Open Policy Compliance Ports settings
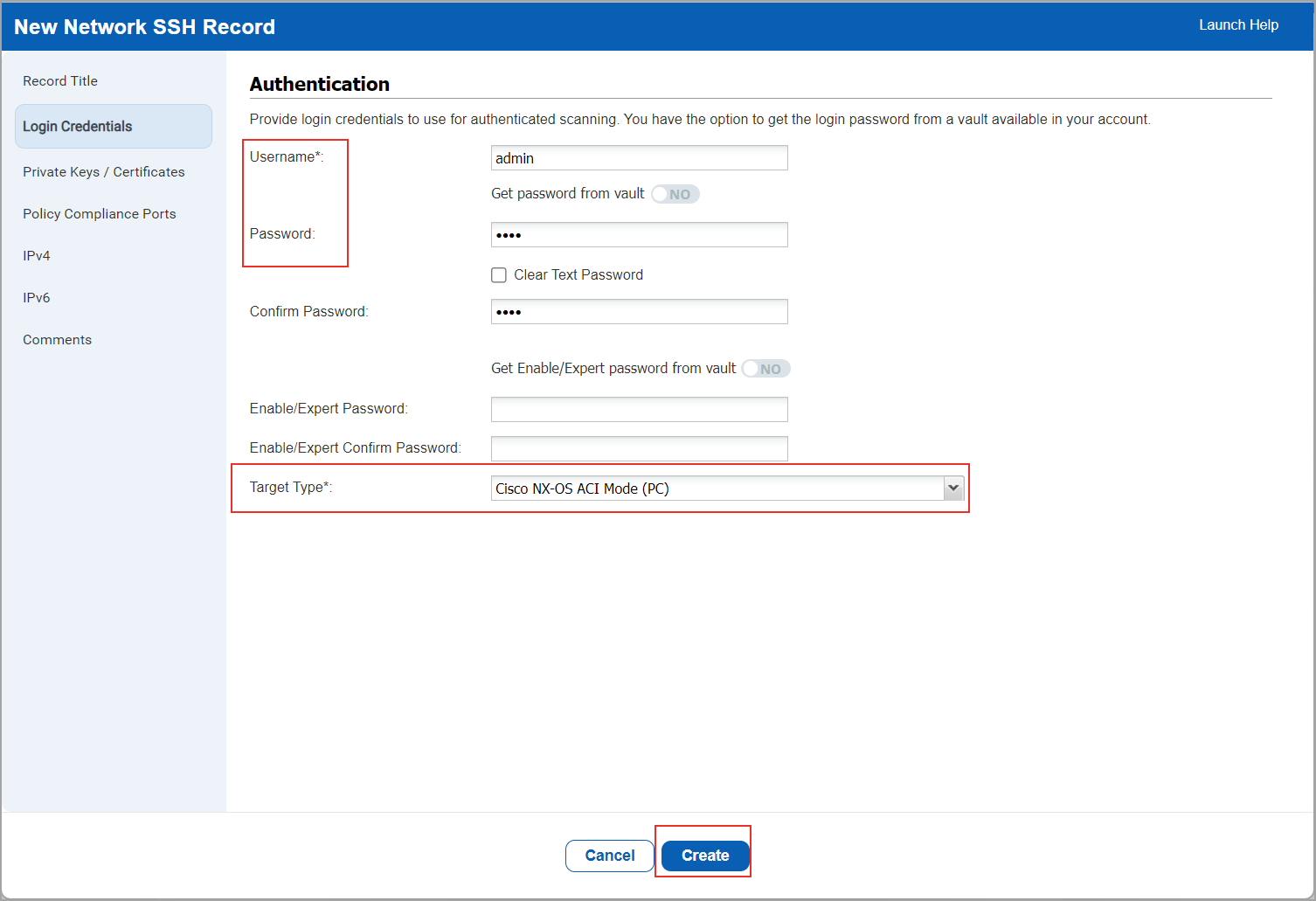Screen dimensions: 1316x901 (x=99, y=213)
